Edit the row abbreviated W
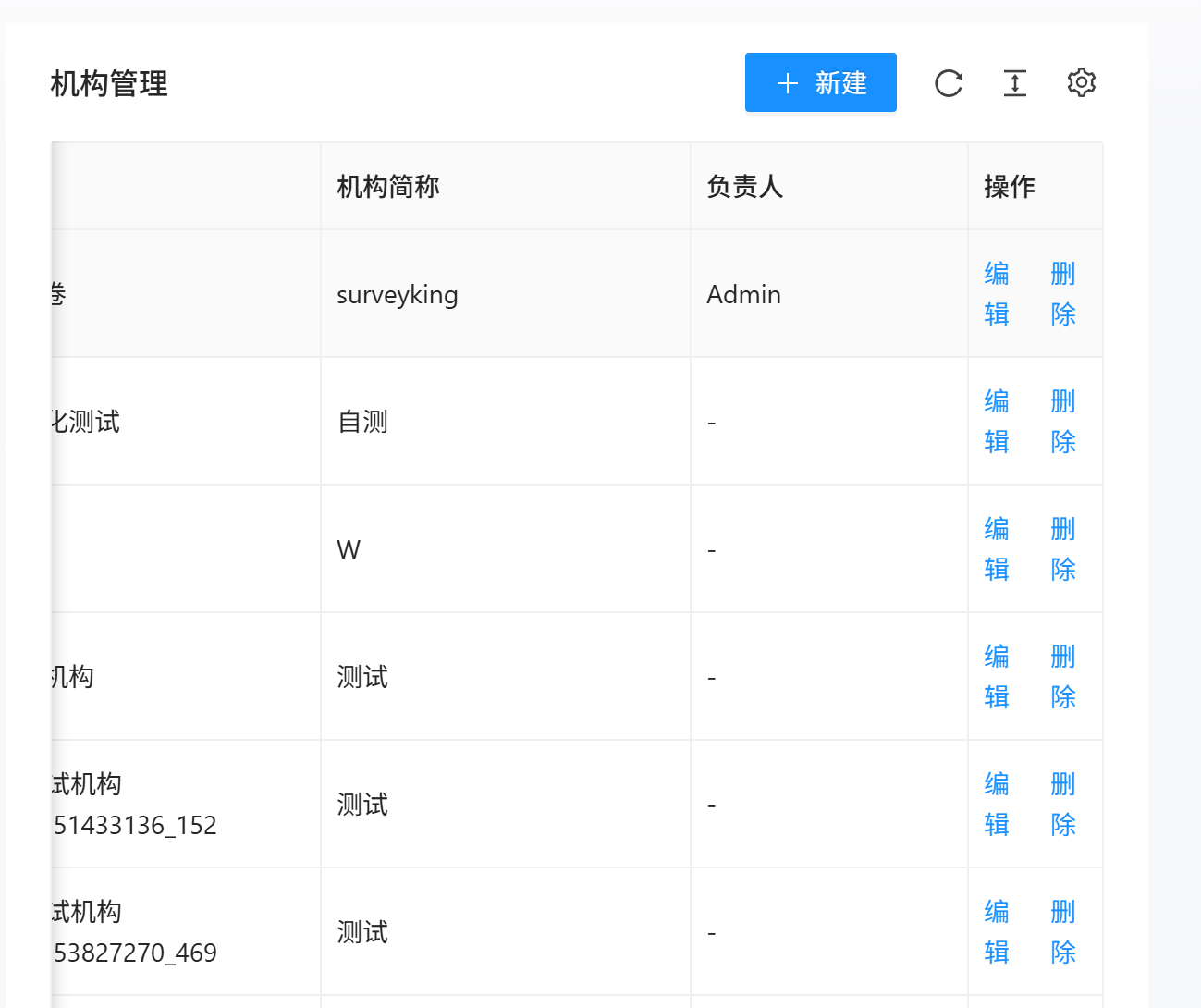Image resolution: width=1201 pixels, height=1008 pixels. tap(997, 548)
